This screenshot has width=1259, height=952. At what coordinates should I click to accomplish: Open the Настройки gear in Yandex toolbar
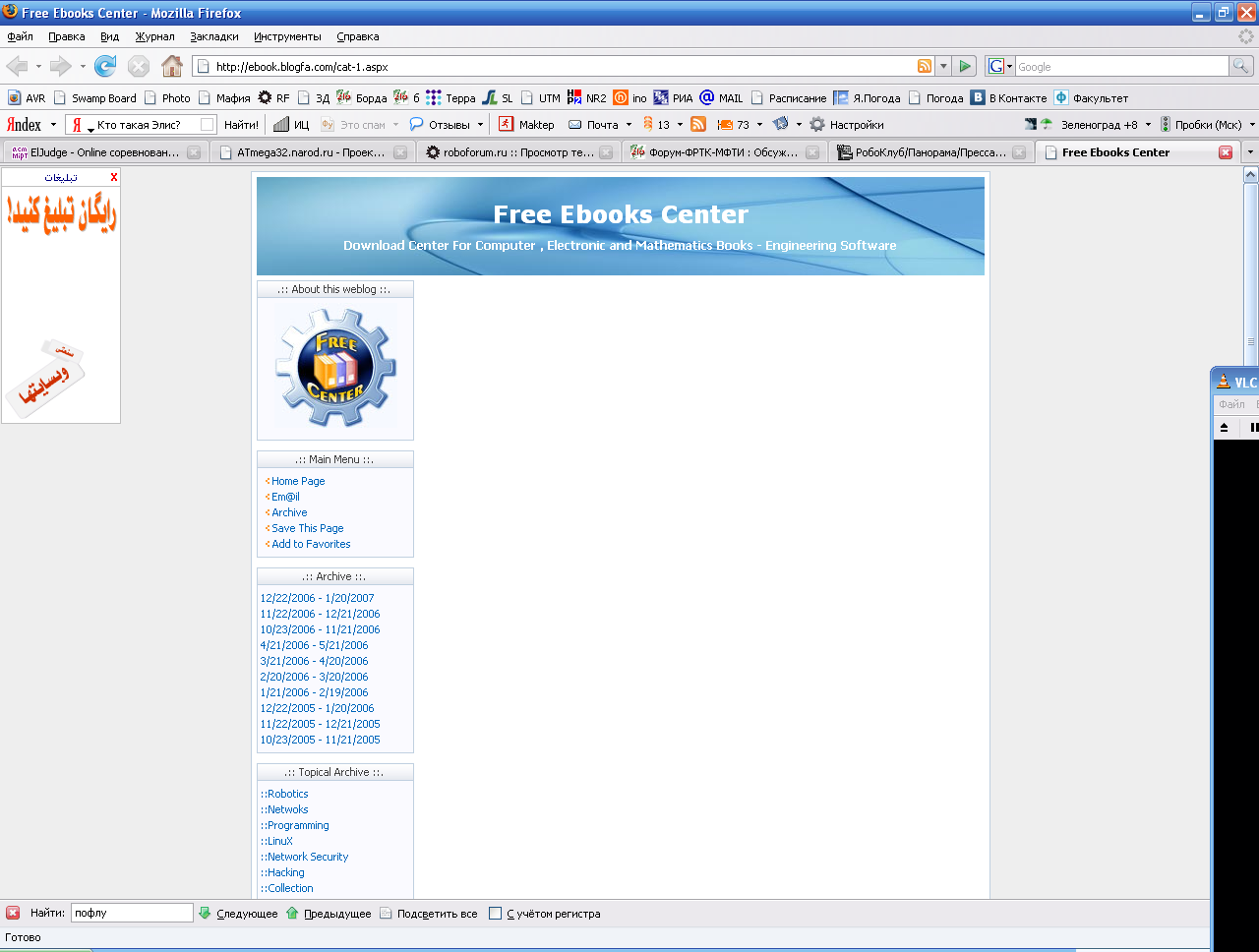click(817, 125)
